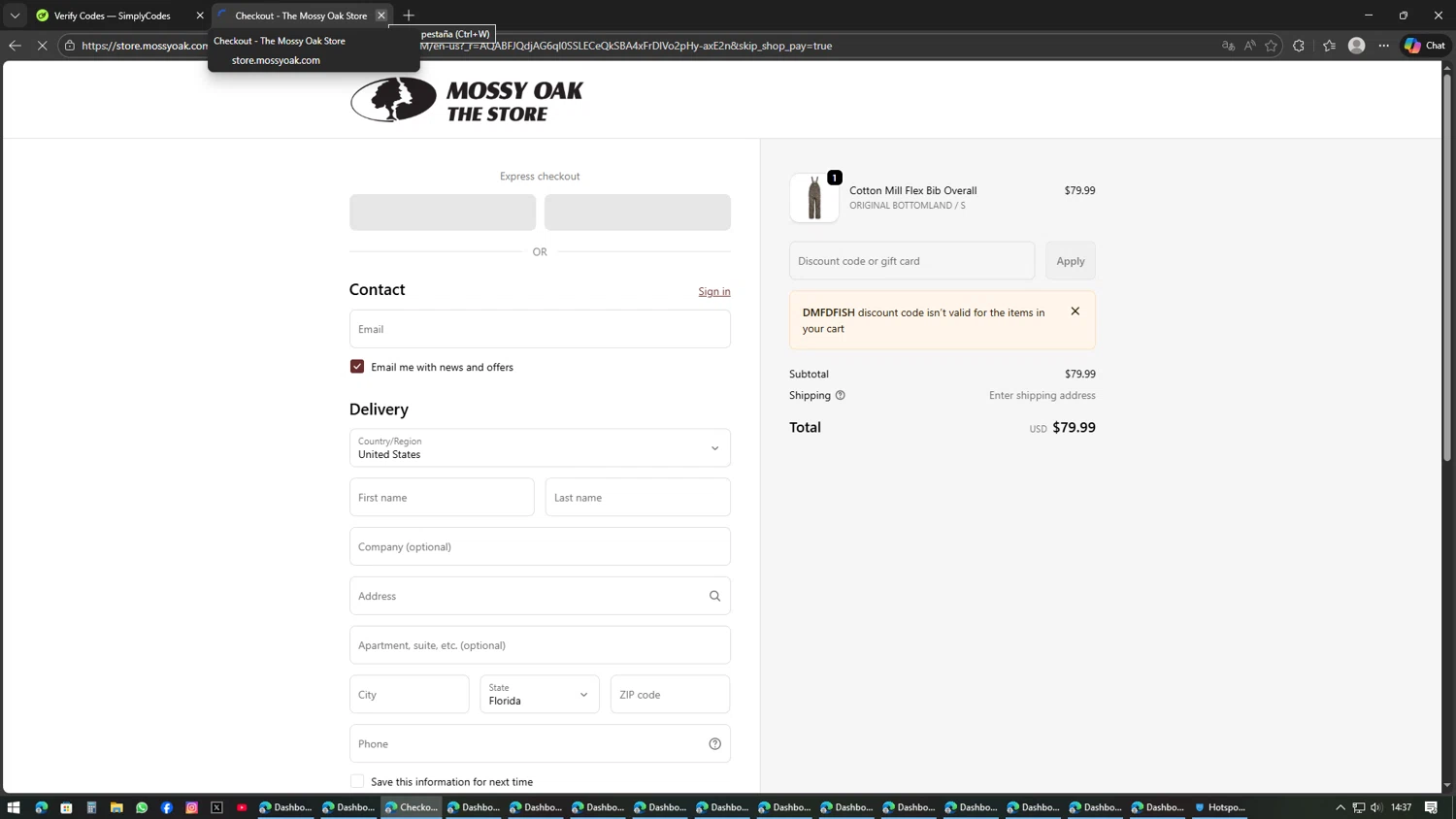1456x819 pixels.
Task: Check Save this information for next time
Action: [x=357, y=782]
